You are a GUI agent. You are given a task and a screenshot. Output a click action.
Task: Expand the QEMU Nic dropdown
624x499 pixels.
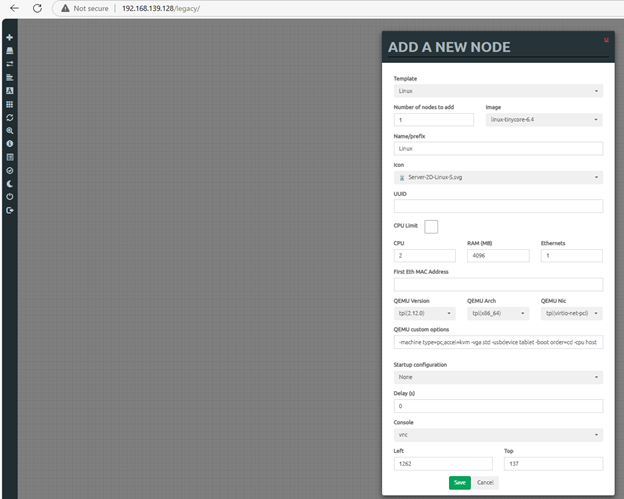571,313
